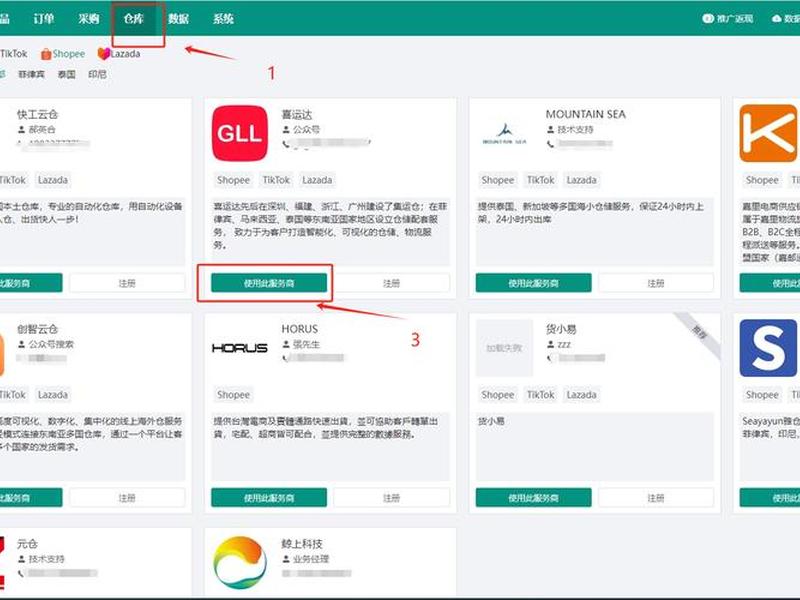Image resolution: width=800 pixels, height=600 pixels.
Task: Click the HORUS provider name
Action: click(x=299, y=329)
